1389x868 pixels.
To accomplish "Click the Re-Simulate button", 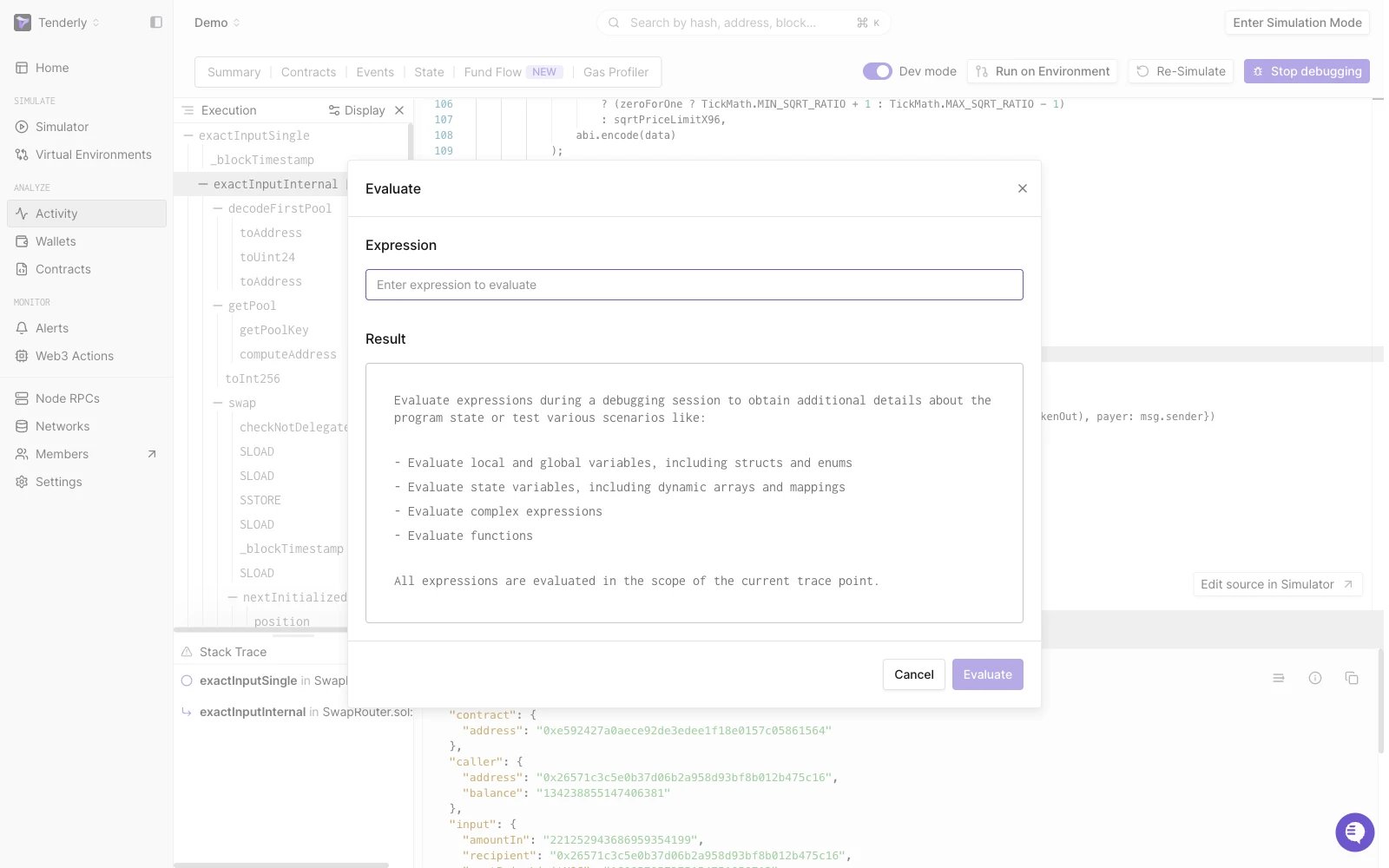I will tap(1182, 71).
